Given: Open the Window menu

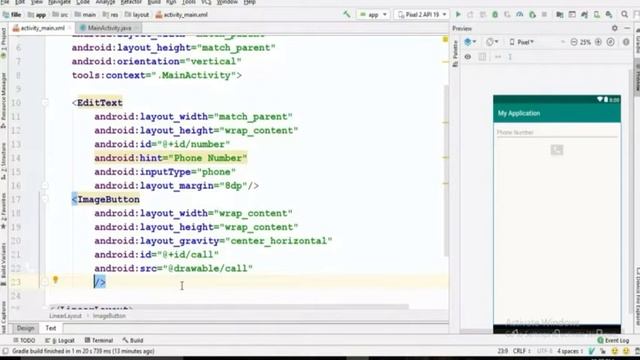Looking at the screenshot, I should [227, 2].
